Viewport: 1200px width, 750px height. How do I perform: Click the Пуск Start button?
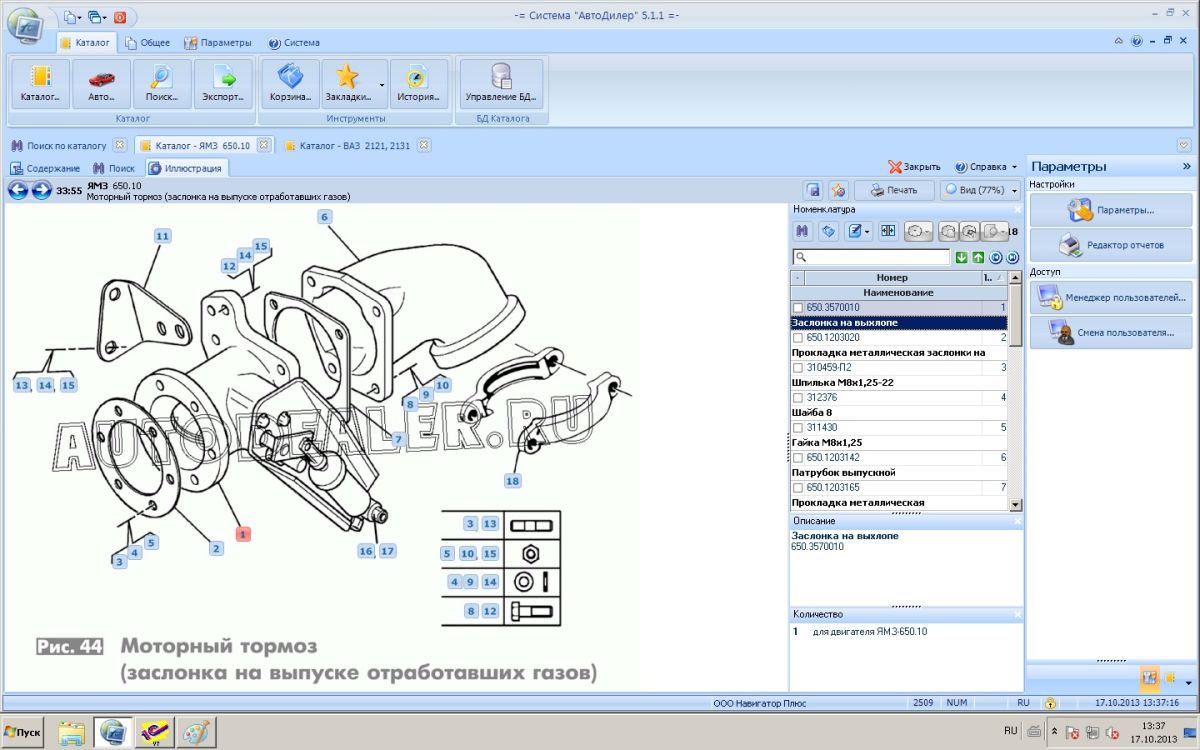click(x=24, y=733)
